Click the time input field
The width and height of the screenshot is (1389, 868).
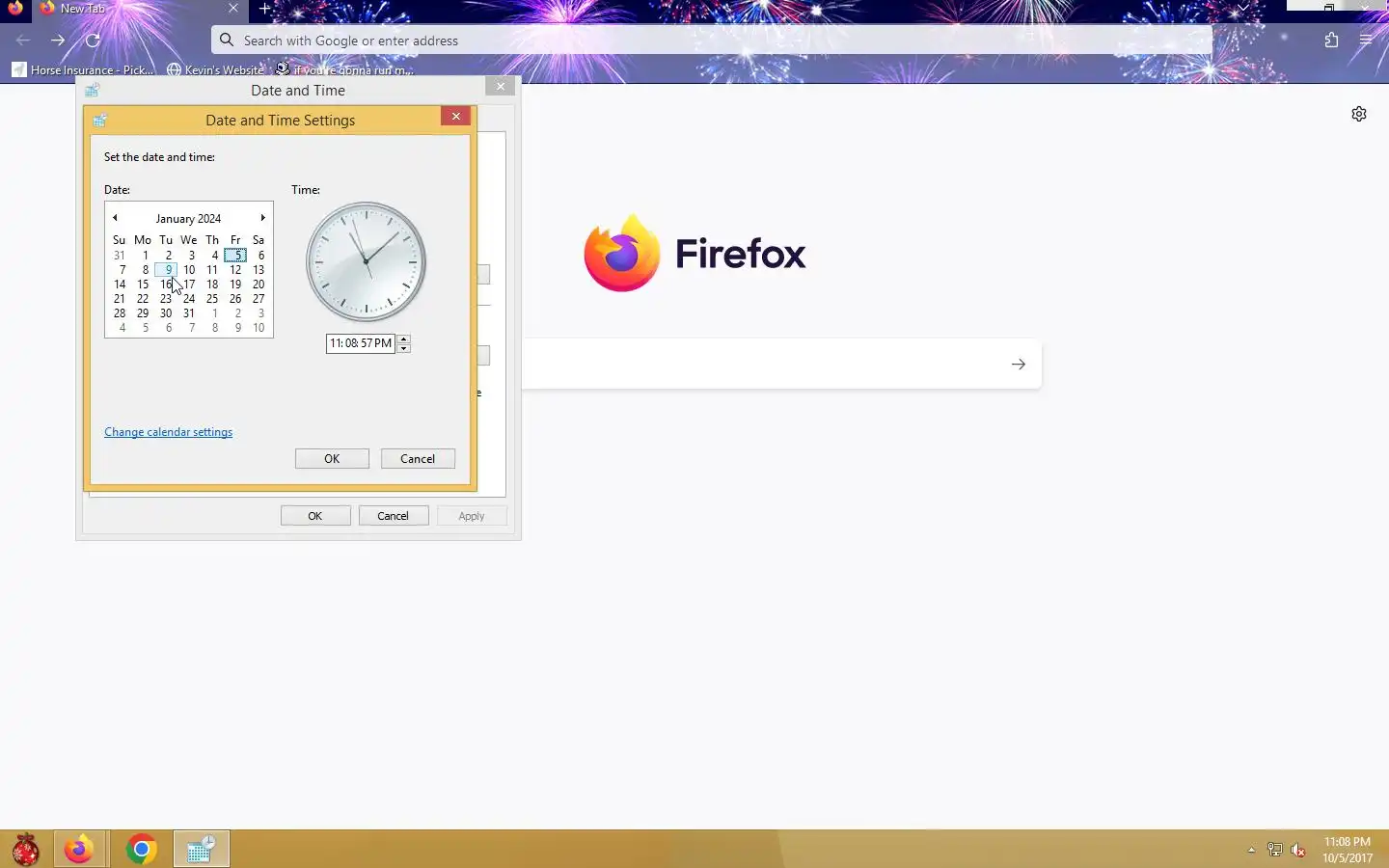click(x=361, y=343)
